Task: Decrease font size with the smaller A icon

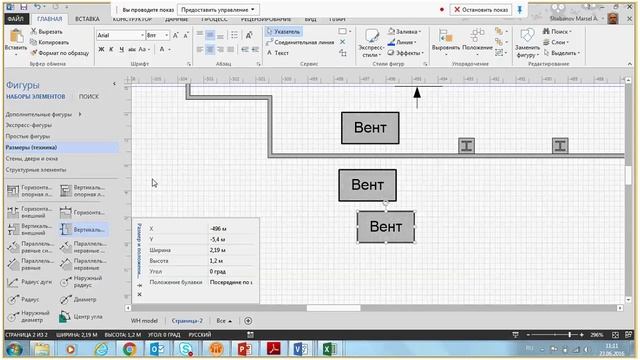Action: point(186,36)
